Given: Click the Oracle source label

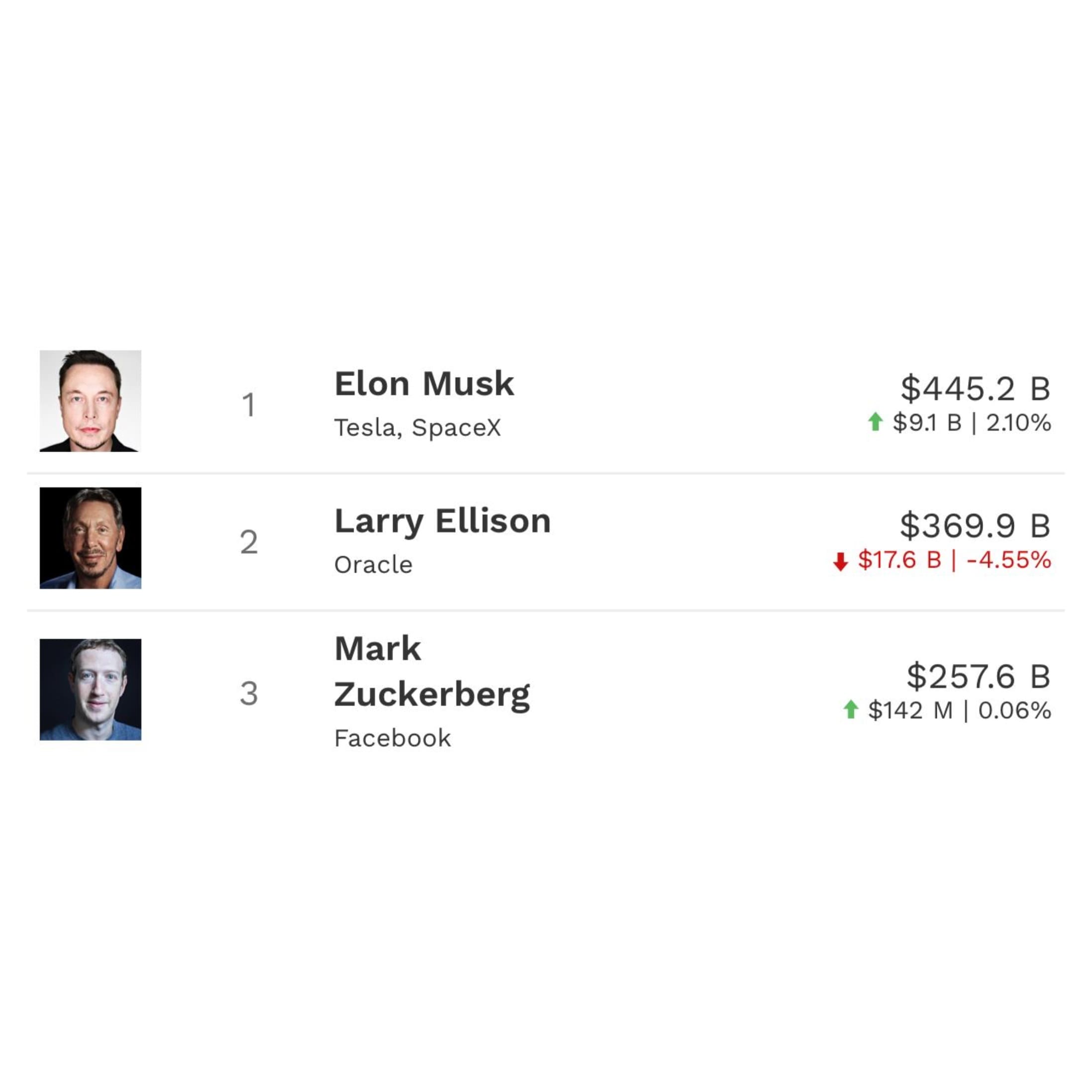Looking at the screenshot, I should coord(374,565).
